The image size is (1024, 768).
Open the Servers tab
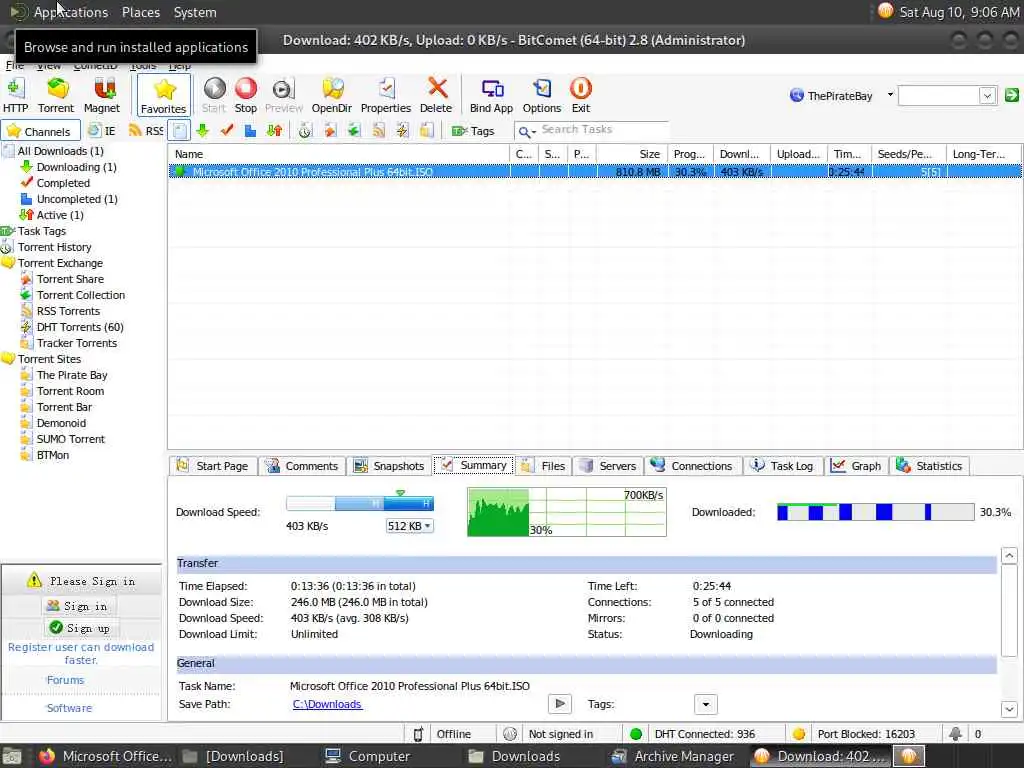point(608,466)
